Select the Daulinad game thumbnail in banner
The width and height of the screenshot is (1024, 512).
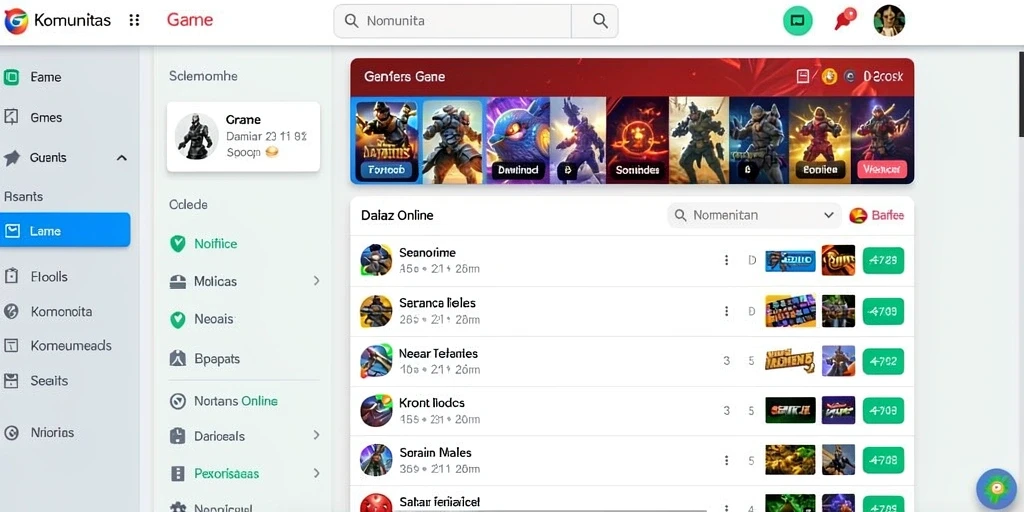click(x=517, y=140)
